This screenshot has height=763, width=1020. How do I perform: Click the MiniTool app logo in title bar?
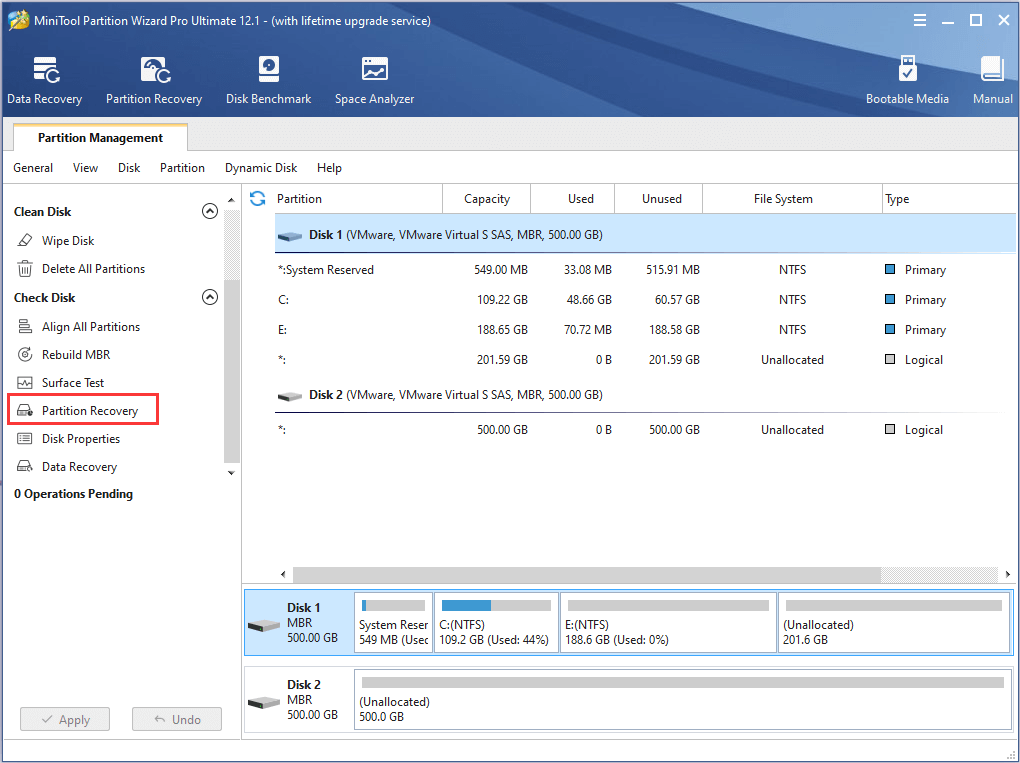click(18, 20)
